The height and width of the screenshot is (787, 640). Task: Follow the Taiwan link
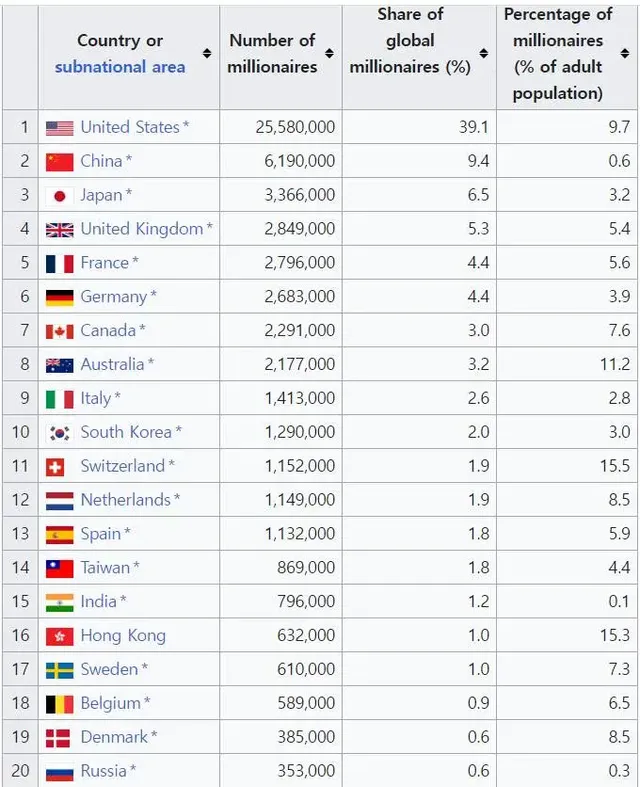105,568
